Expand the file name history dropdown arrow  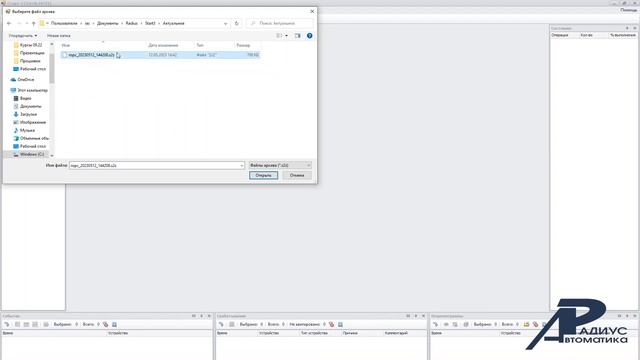242,165
